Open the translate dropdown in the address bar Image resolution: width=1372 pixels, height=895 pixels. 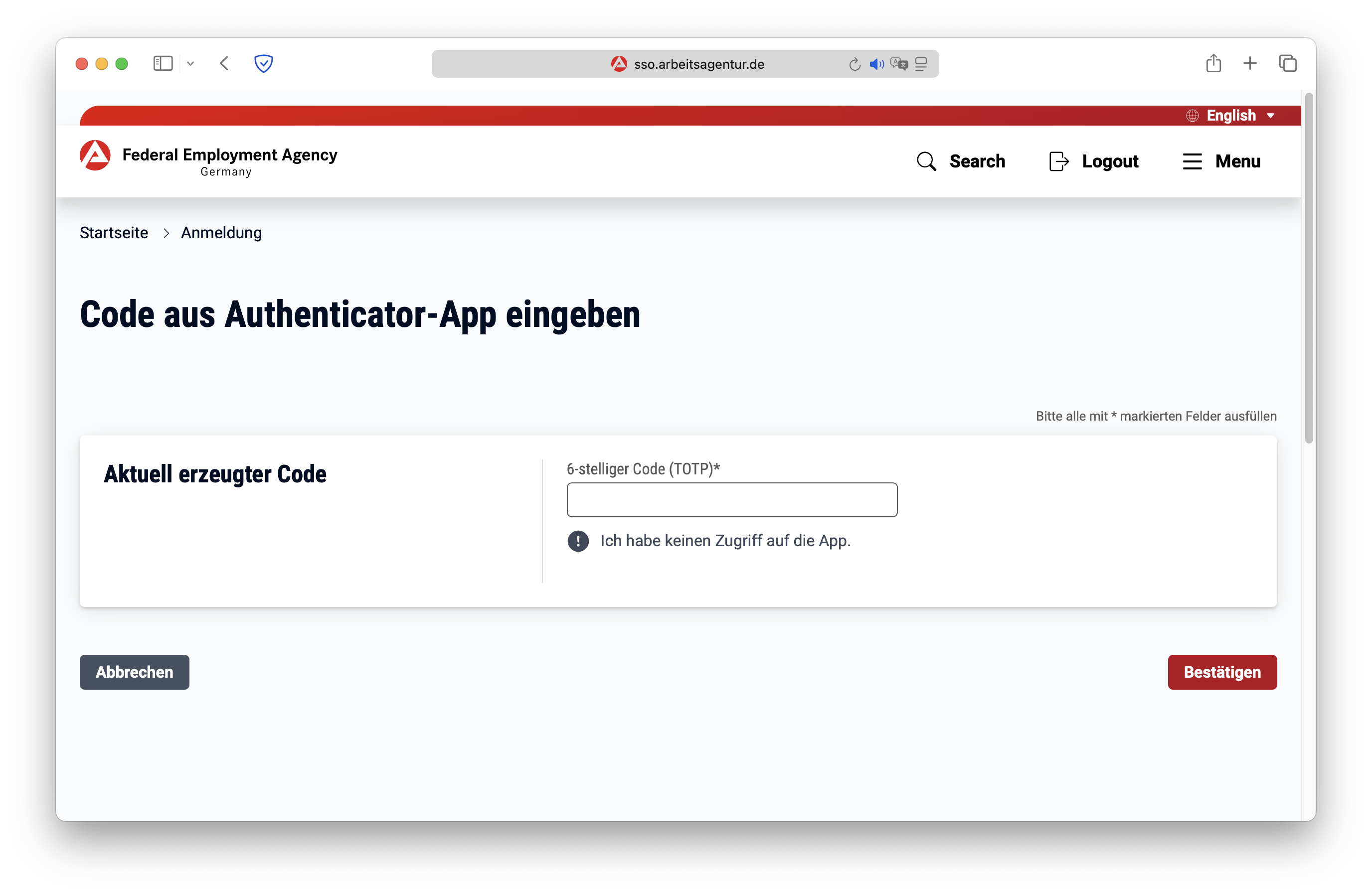(x=899, y=64)
